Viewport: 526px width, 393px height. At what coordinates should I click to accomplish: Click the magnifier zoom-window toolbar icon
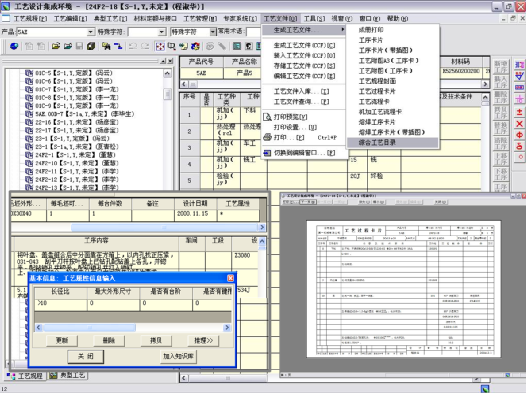pyautogui.click(x=171, y=46)
